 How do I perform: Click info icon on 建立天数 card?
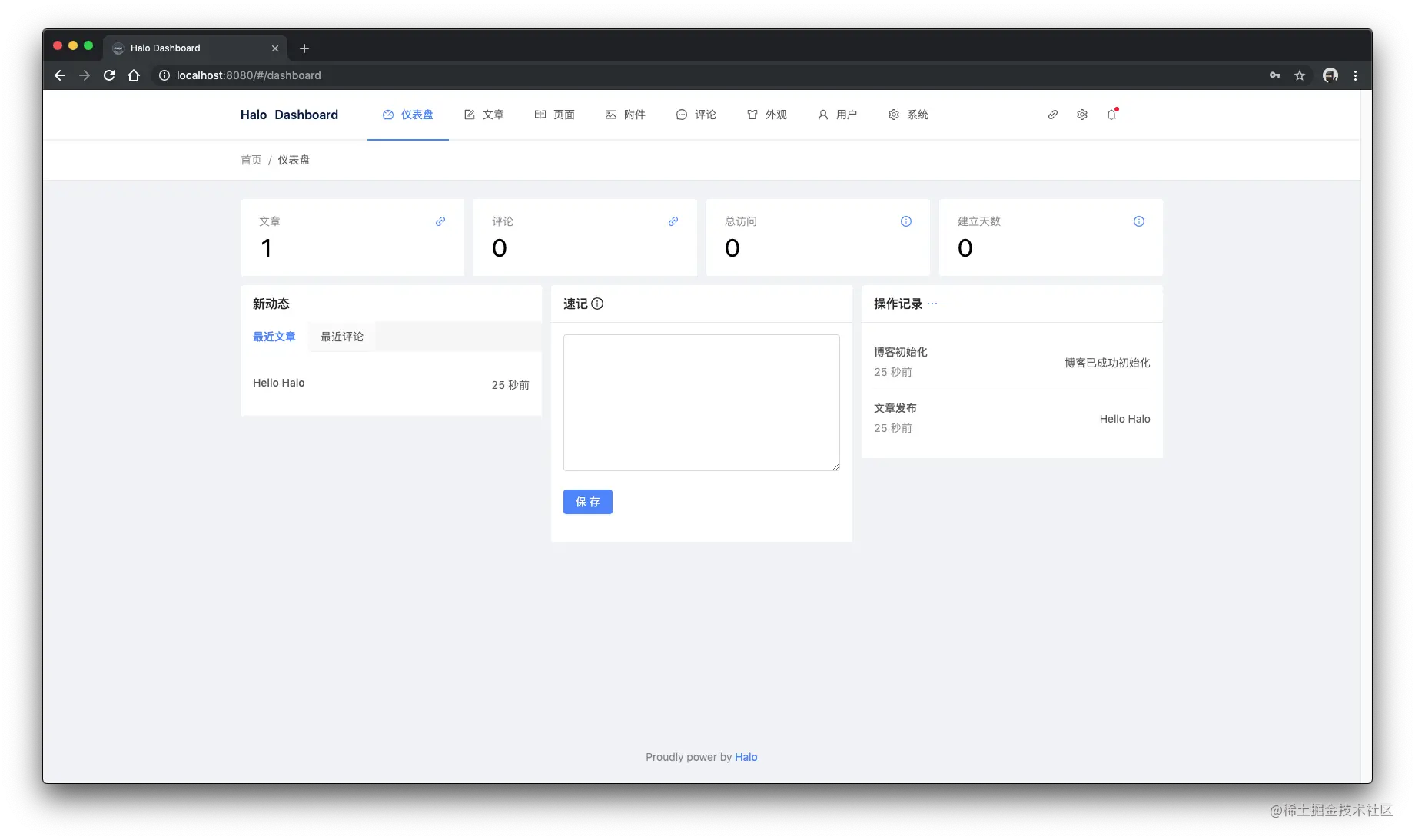click(1139, 221)
